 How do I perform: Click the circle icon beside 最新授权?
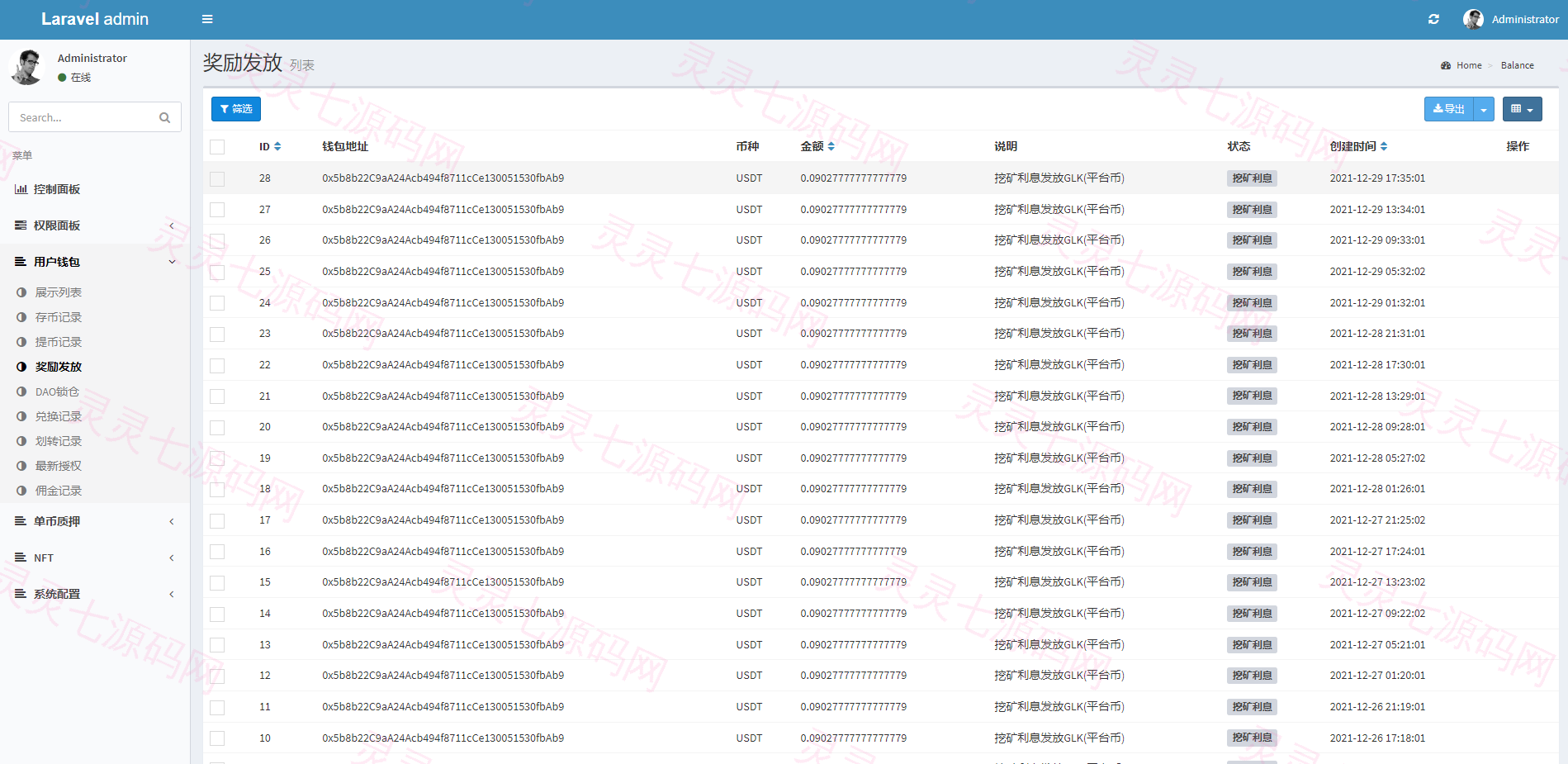21,466
